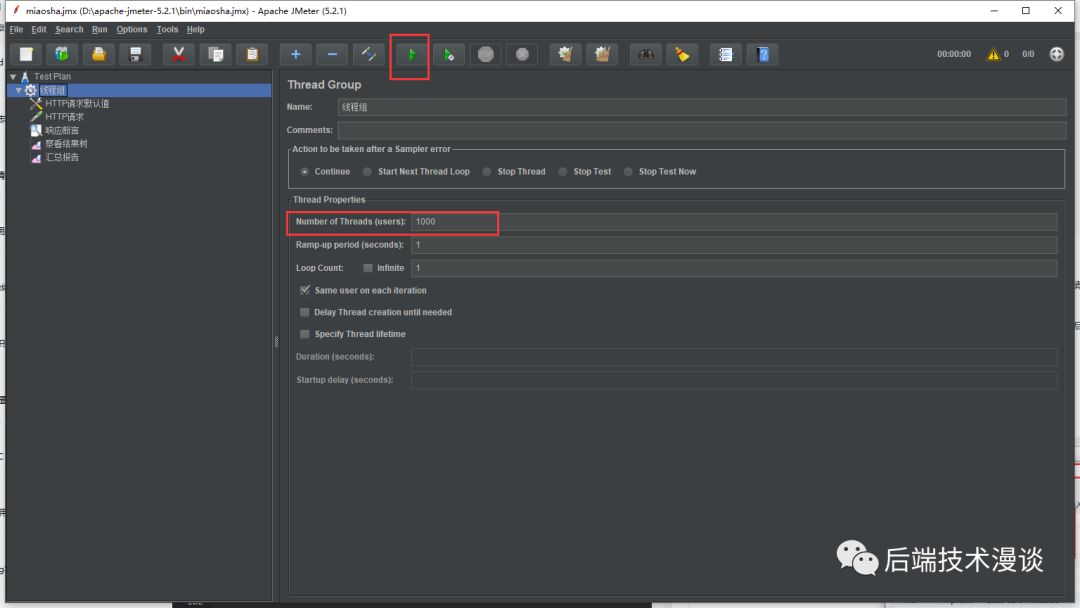
Task: Paste element with clipboard icon
Action: [x=252, y=54]
